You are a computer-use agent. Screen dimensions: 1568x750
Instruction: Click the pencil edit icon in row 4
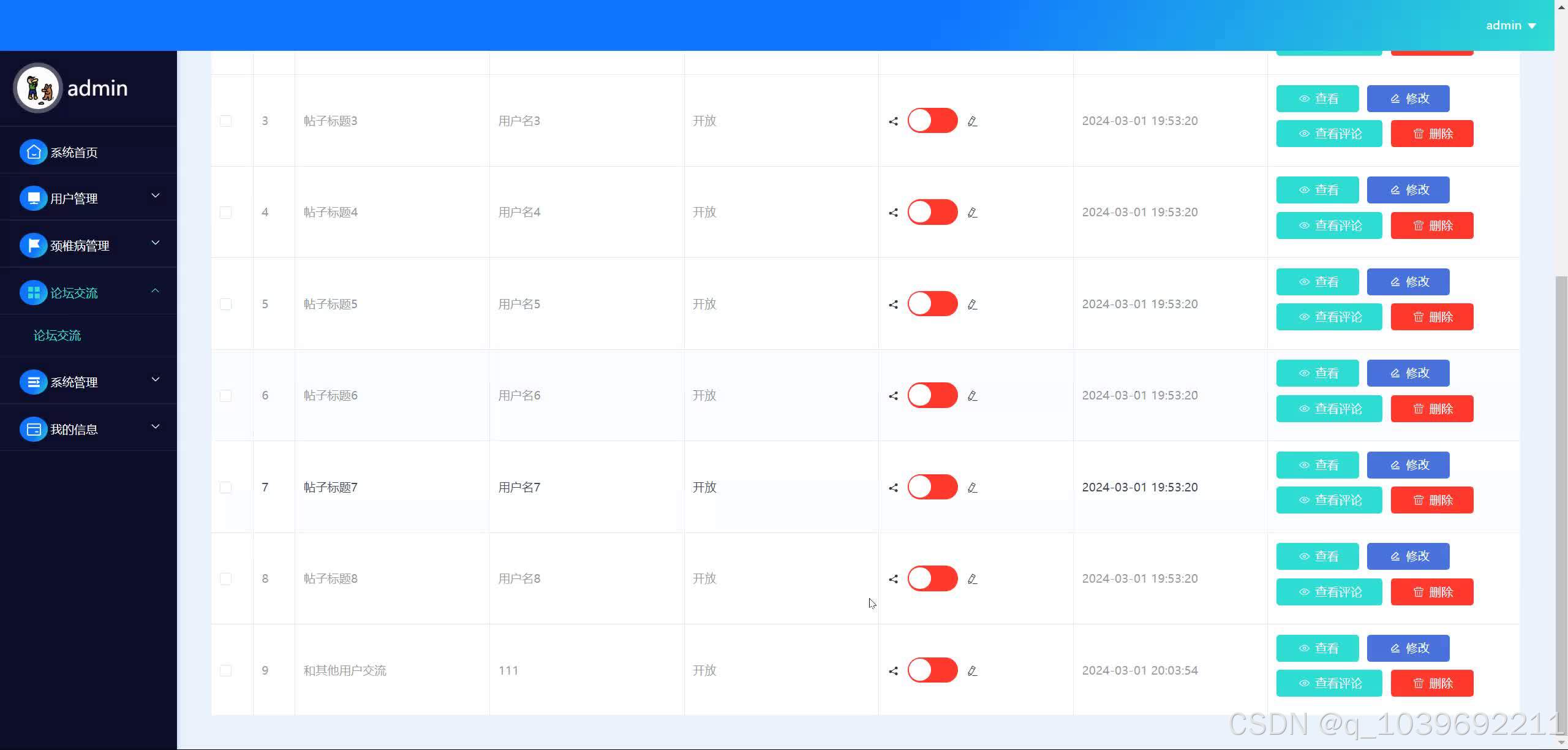(972, 213)
